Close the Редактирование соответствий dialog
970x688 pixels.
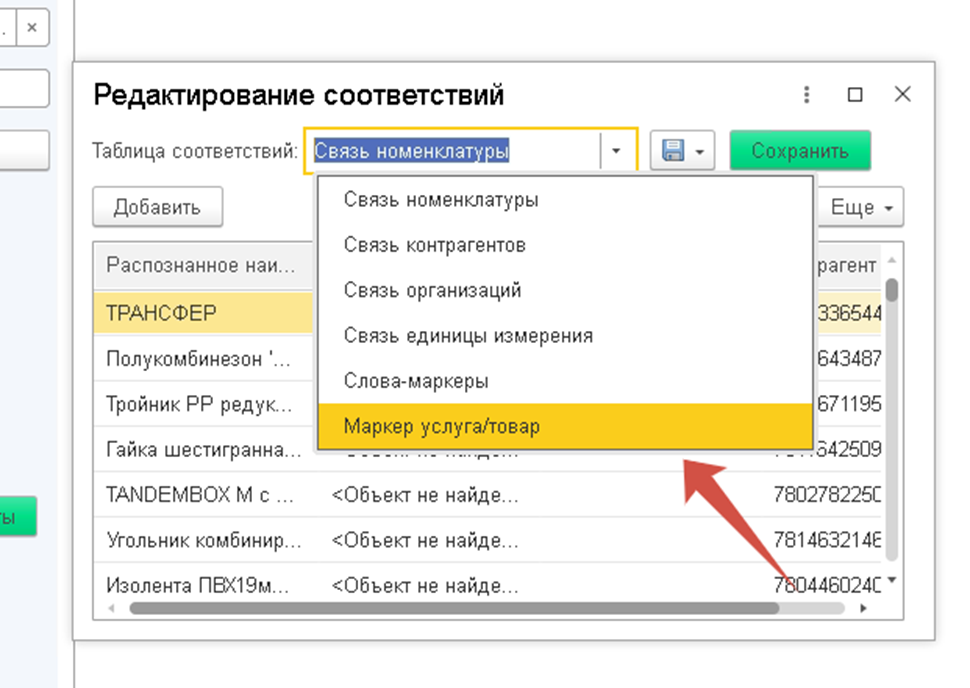point(903,94)
